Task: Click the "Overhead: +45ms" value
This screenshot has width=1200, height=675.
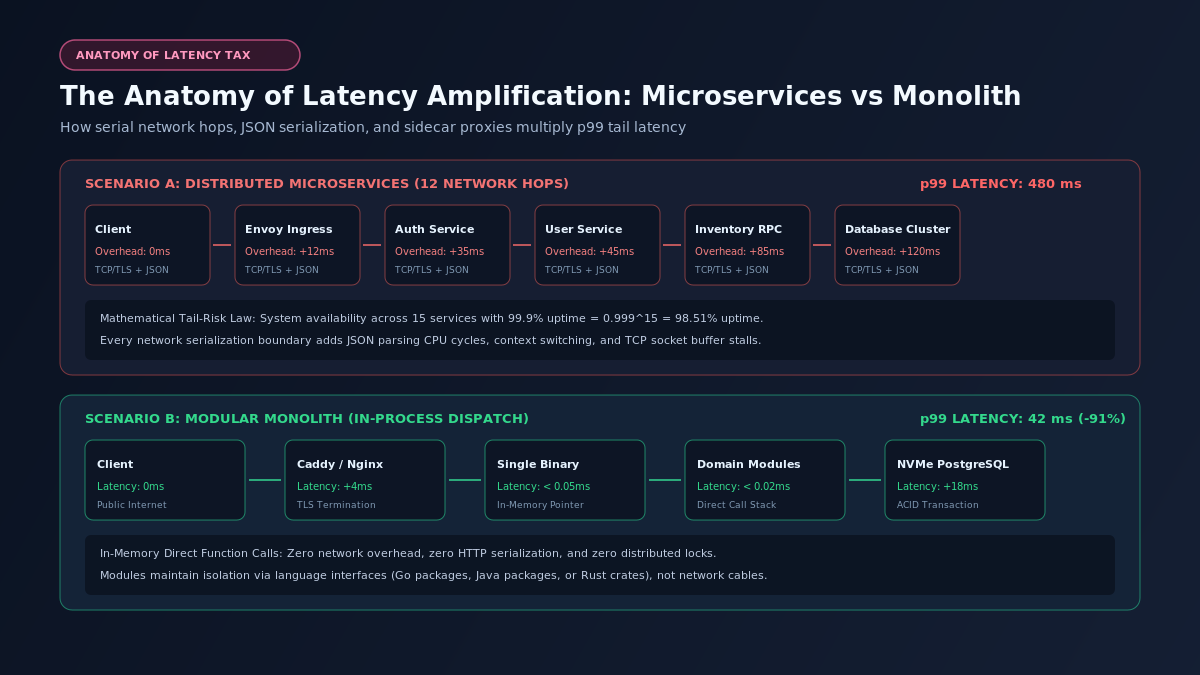Action: click(x=590, y=251)
